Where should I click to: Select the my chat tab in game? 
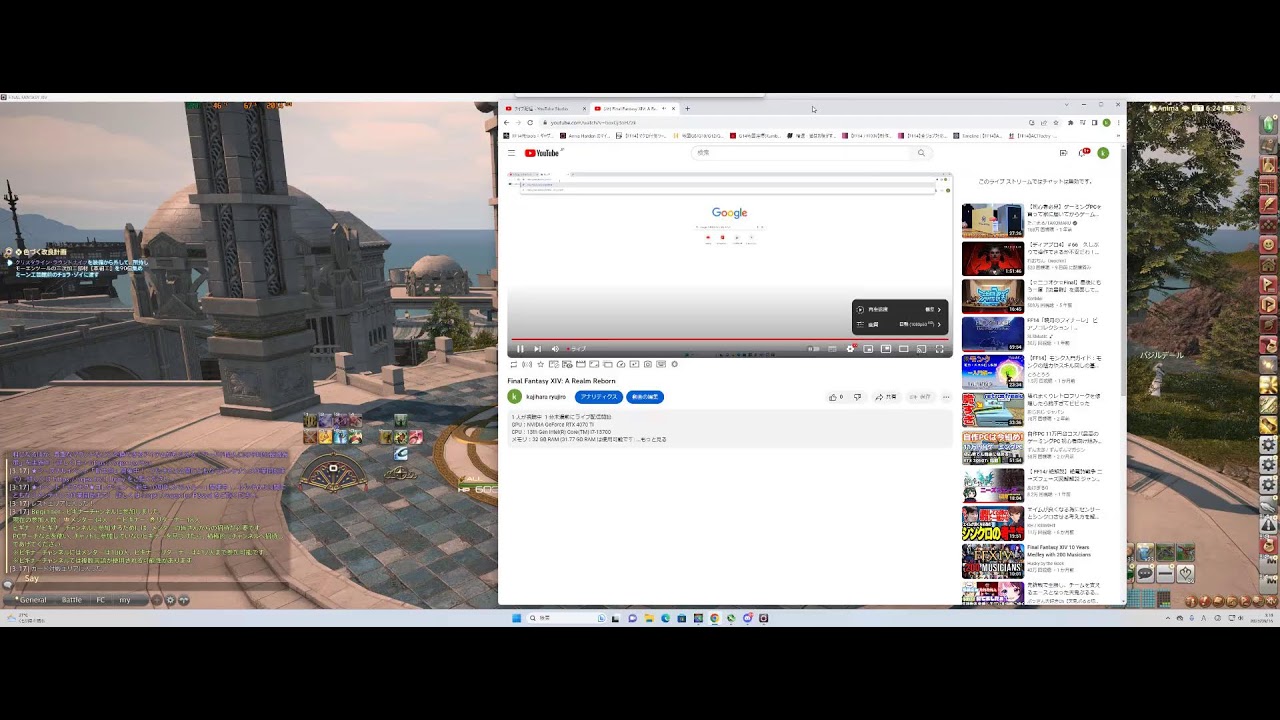pyautogui.click(x=125, y=600)
